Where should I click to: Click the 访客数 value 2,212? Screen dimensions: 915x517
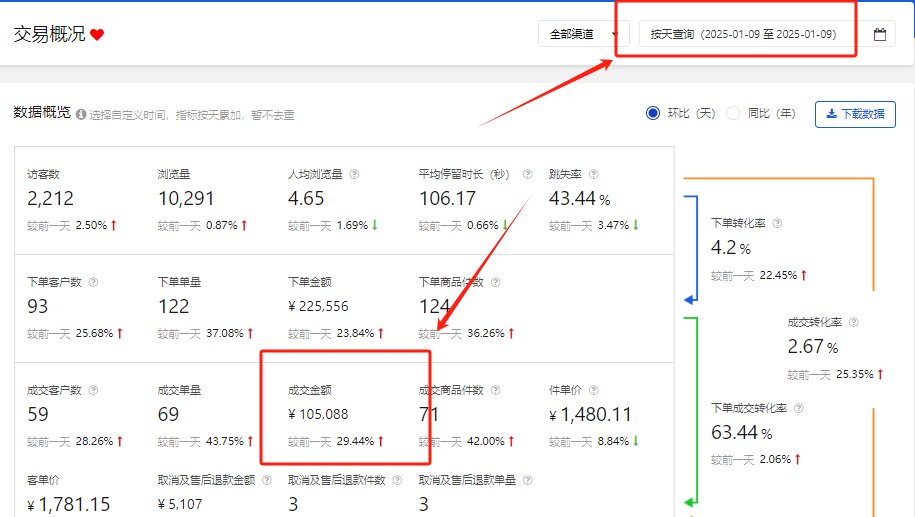click(x=50, y=198)
